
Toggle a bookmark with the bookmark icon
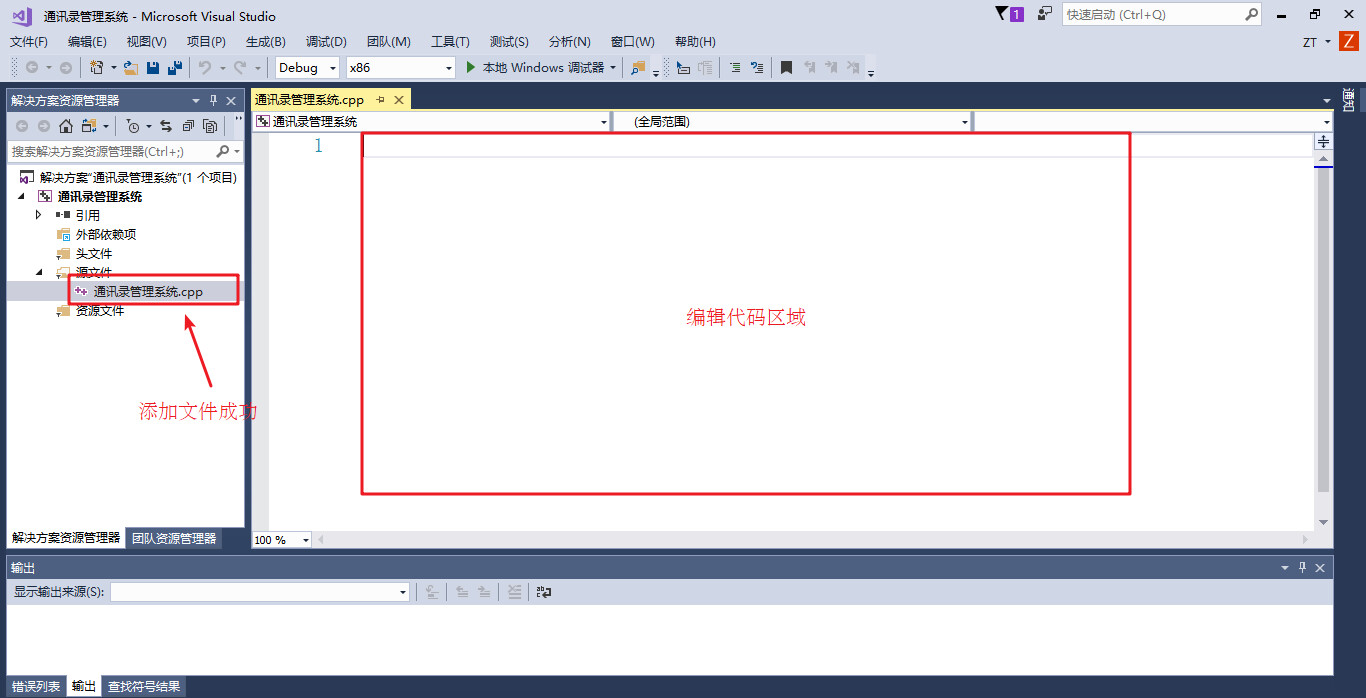786,68
